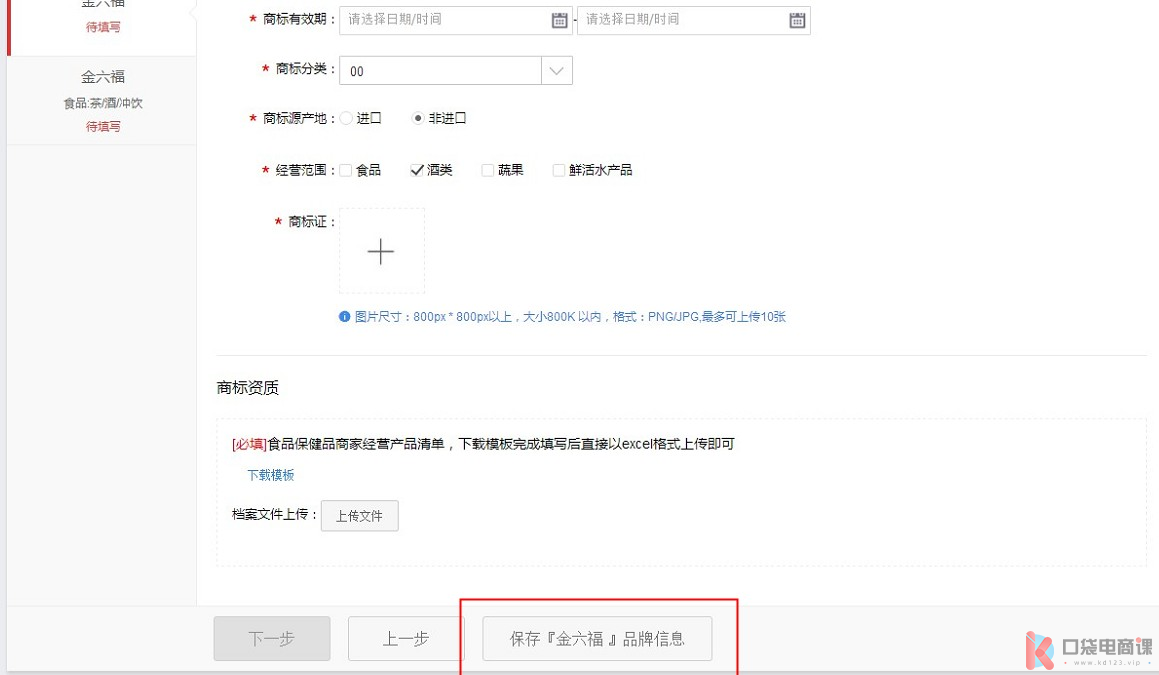The width and height of the screenshot is (1159, 675).
Task: Open the start date calendar icon
Action: click(559, 20)
